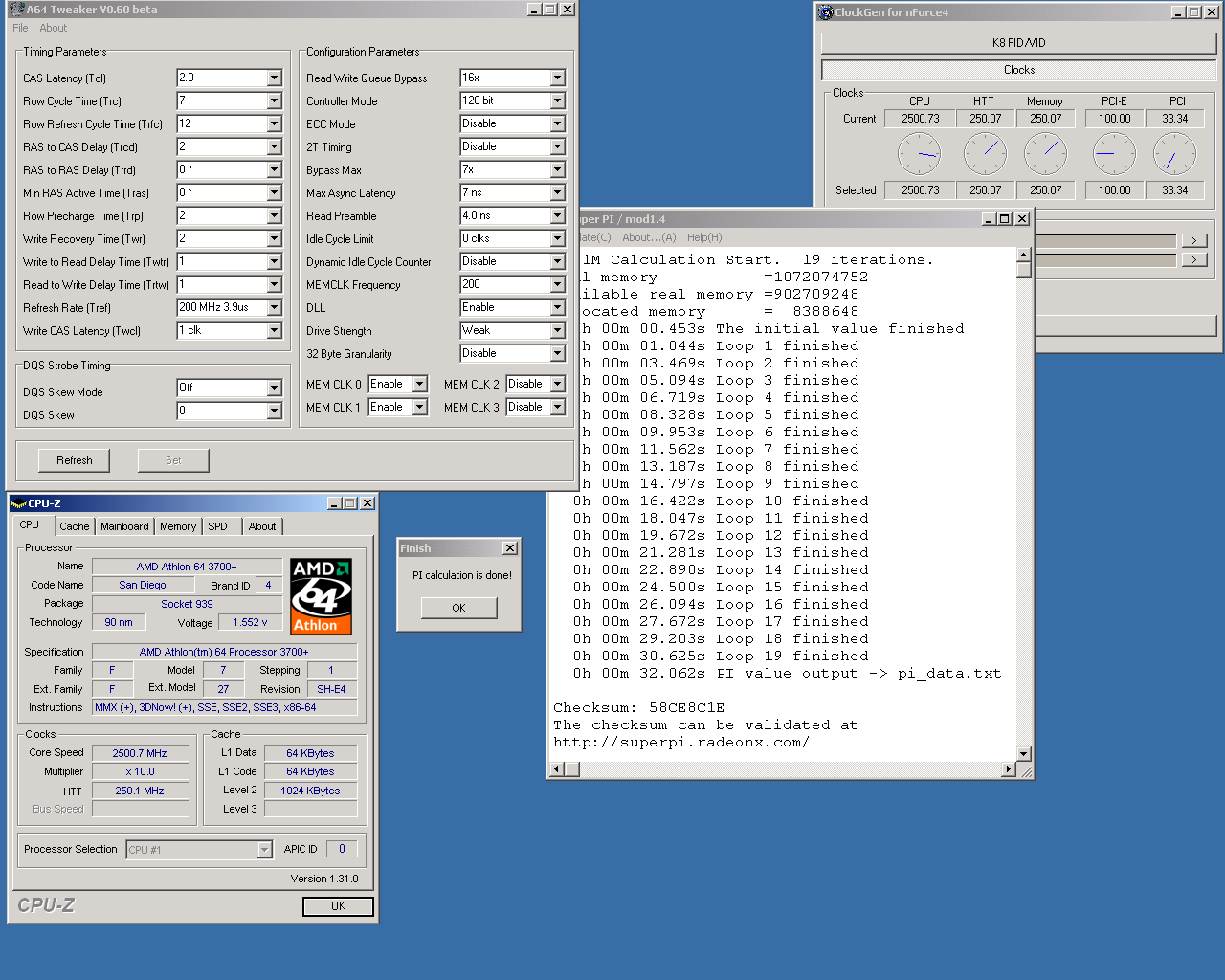Switch to the Memory tab in CPU-Z
1225x980 pixels.
pyautogui.click(x=178, y=526)
